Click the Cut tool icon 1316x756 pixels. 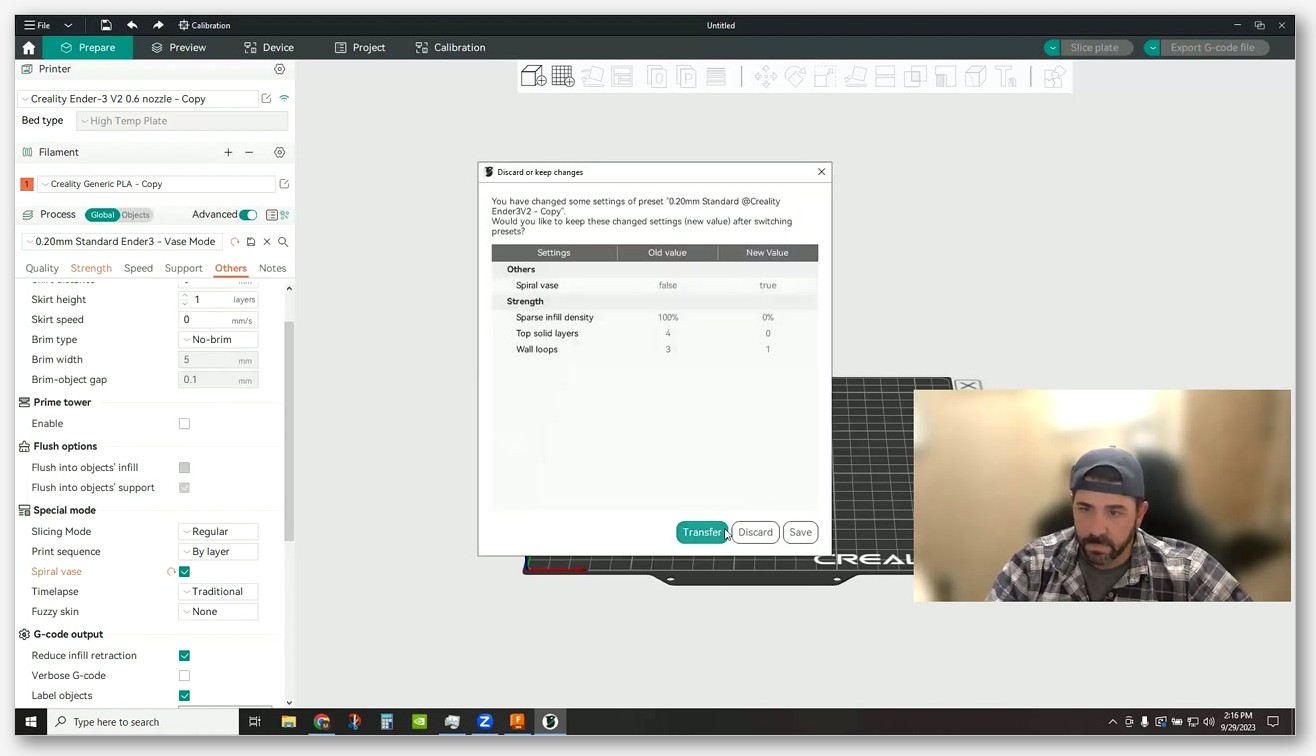885,76
